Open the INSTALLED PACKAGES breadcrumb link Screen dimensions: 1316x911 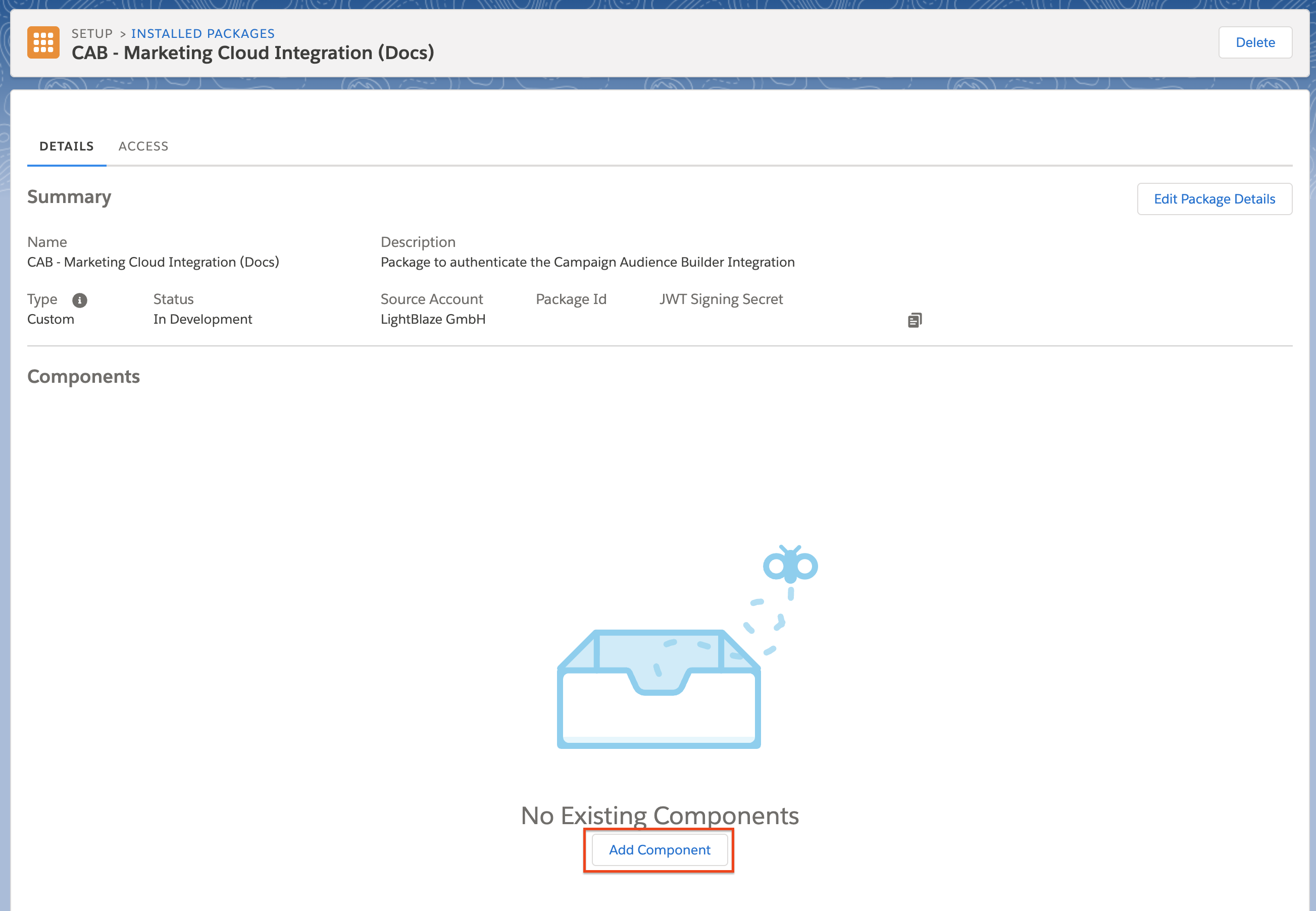pyautogui.click(x=203, y=34)
